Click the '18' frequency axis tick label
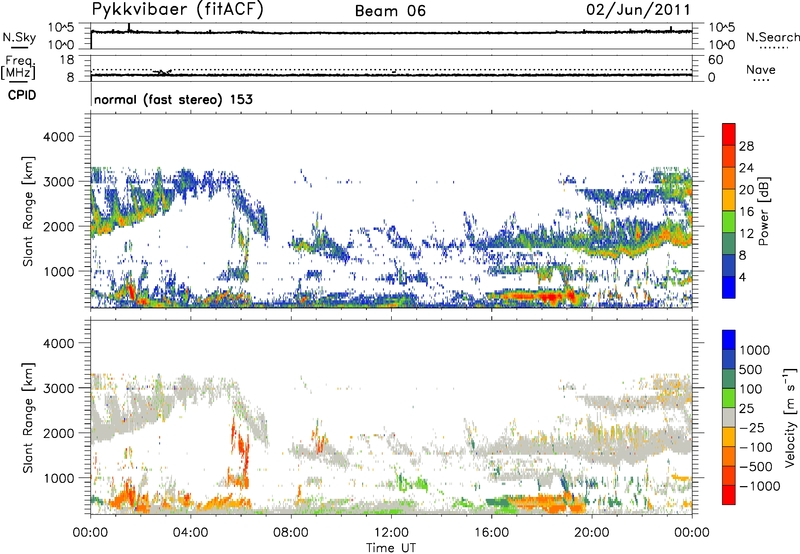This screenshot has width=800, height=554. pyautogui.click(x=67, y=60)
